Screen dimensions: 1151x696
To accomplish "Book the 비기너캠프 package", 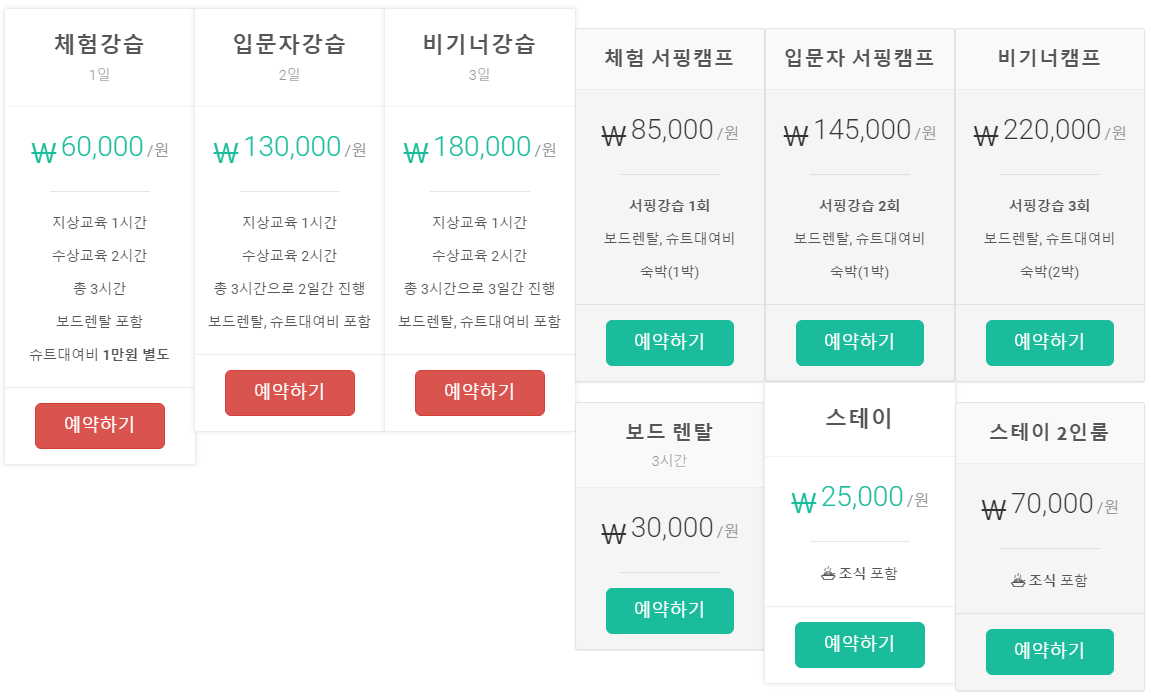I will (x=1049, y=342).
